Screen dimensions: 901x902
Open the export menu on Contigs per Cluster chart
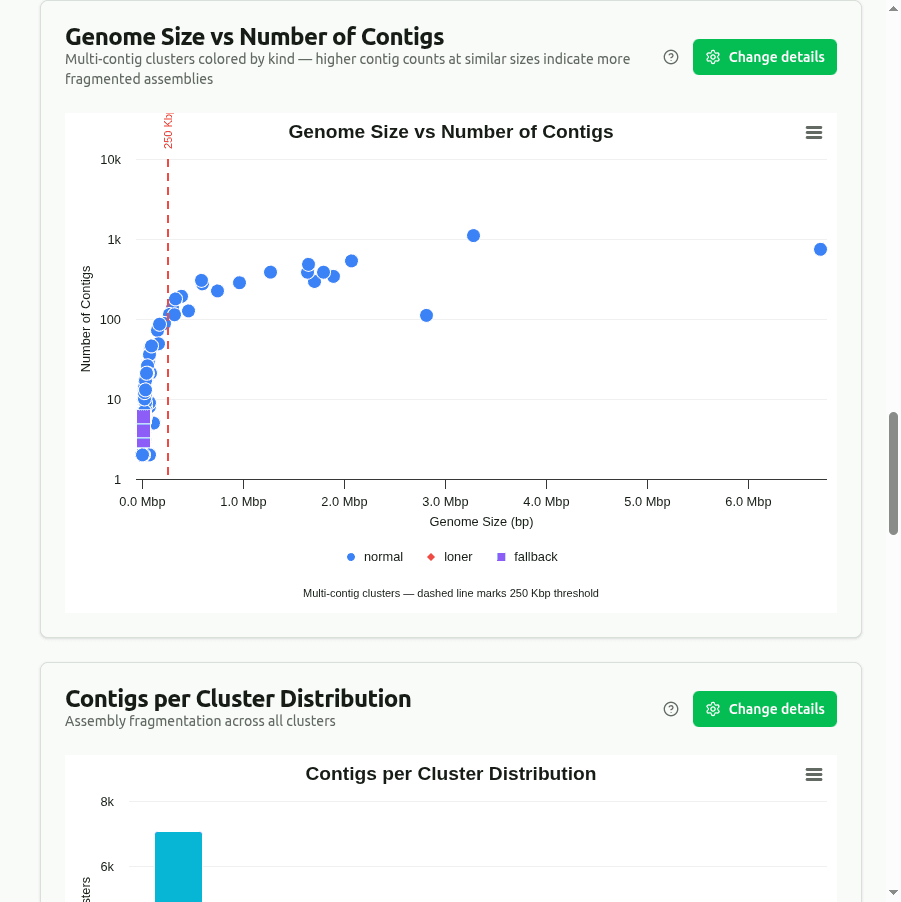(x=813, y=774)
